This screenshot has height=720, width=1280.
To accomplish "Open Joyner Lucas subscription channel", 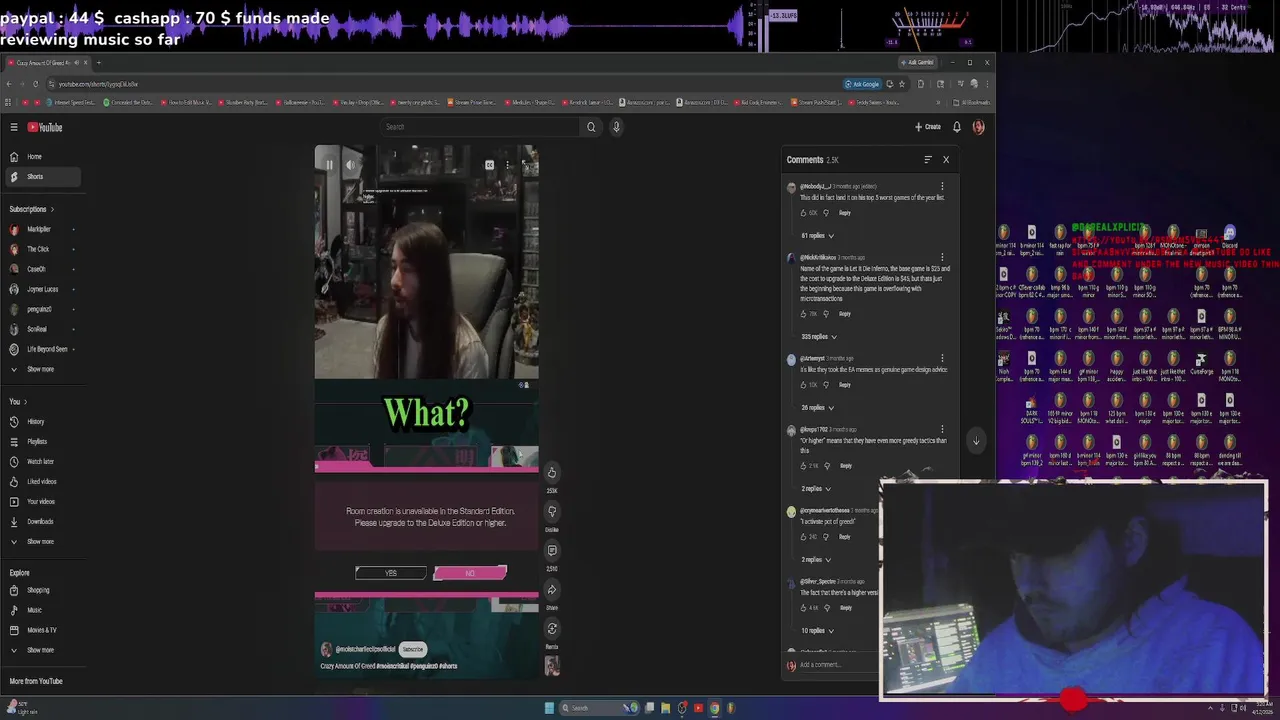I will pyautogui.click(x=41, y=289).
